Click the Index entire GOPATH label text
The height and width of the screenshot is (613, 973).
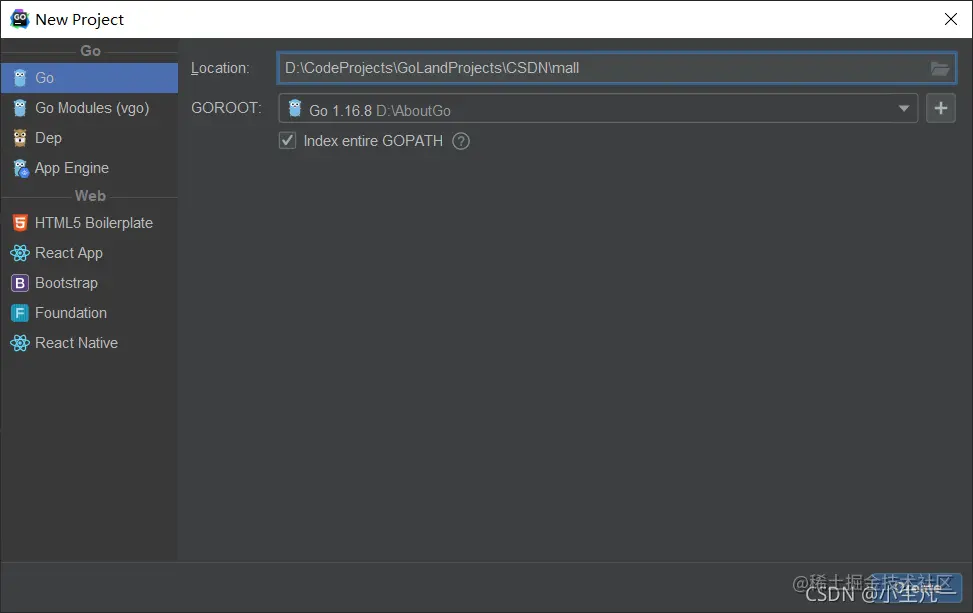[x=373, y=141]
